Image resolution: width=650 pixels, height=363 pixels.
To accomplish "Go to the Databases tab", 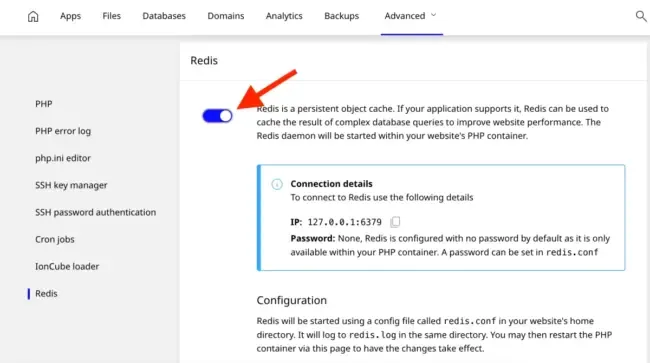I will [164, 16].
